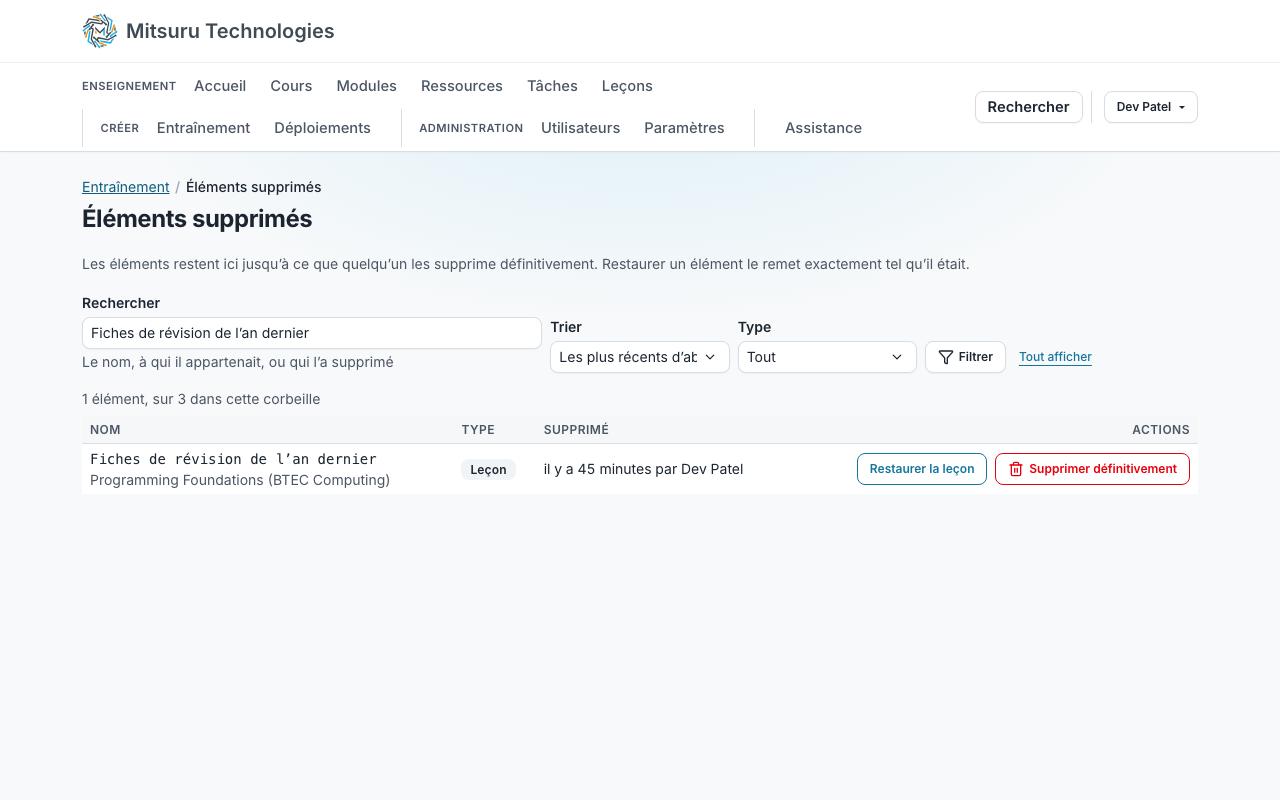Viewport: 1280px width, 800px height.
Task: Click the Mitsuru Technologies title text
Action: (230, 31)
